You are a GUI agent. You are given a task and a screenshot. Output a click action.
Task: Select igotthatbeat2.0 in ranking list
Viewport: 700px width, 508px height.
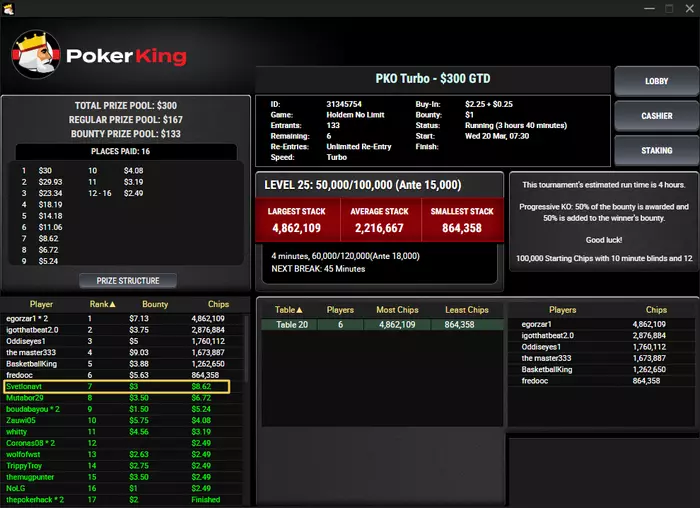(x=123, y=330)
